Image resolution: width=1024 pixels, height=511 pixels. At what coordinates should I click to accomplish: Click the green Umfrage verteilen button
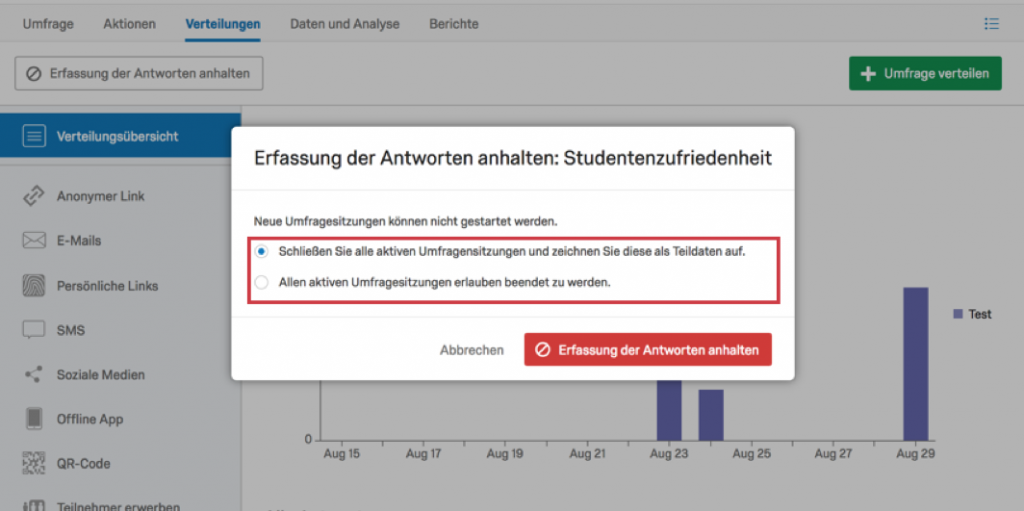click(x=925, y=73)
